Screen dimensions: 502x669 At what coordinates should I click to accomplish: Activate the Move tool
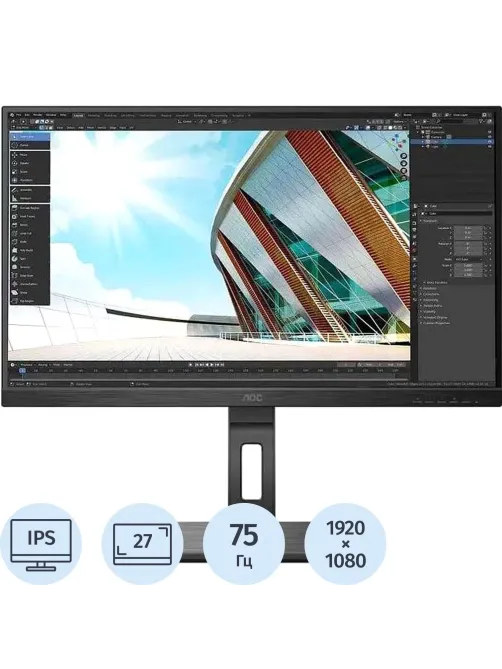coord(29,155)
